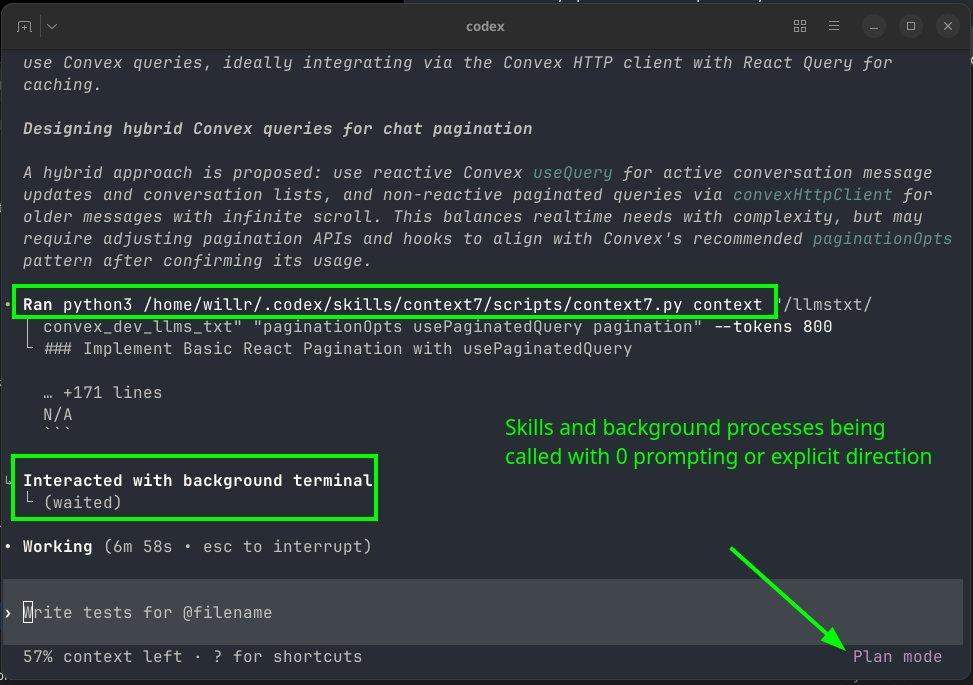The width and height of the screenshot is (973, 685).
Task: Open a new terminal tab
Action: pyautogui.click(x=24, y=26)
